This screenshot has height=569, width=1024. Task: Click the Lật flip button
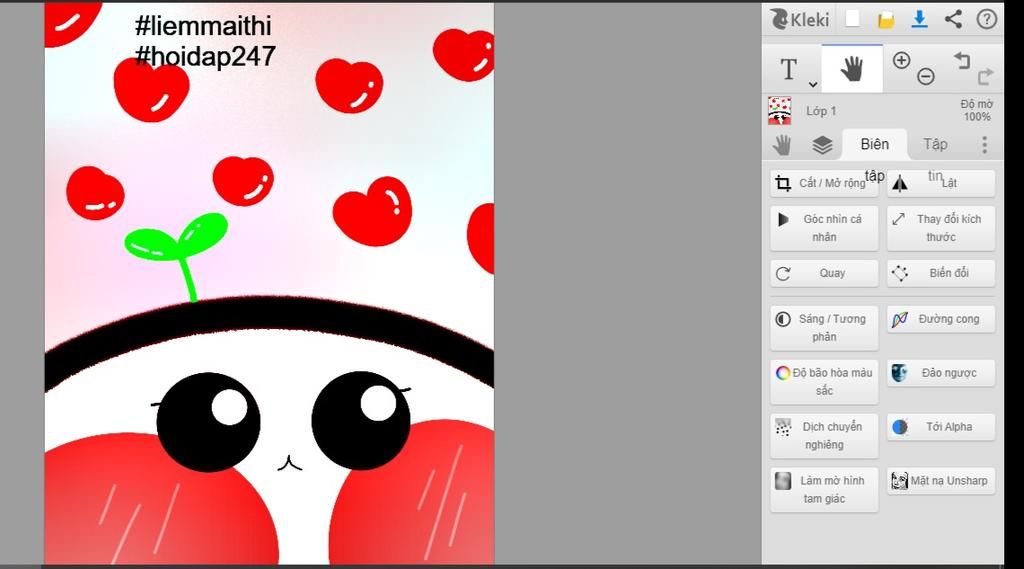pyautogui.click(x=941, y=184)
